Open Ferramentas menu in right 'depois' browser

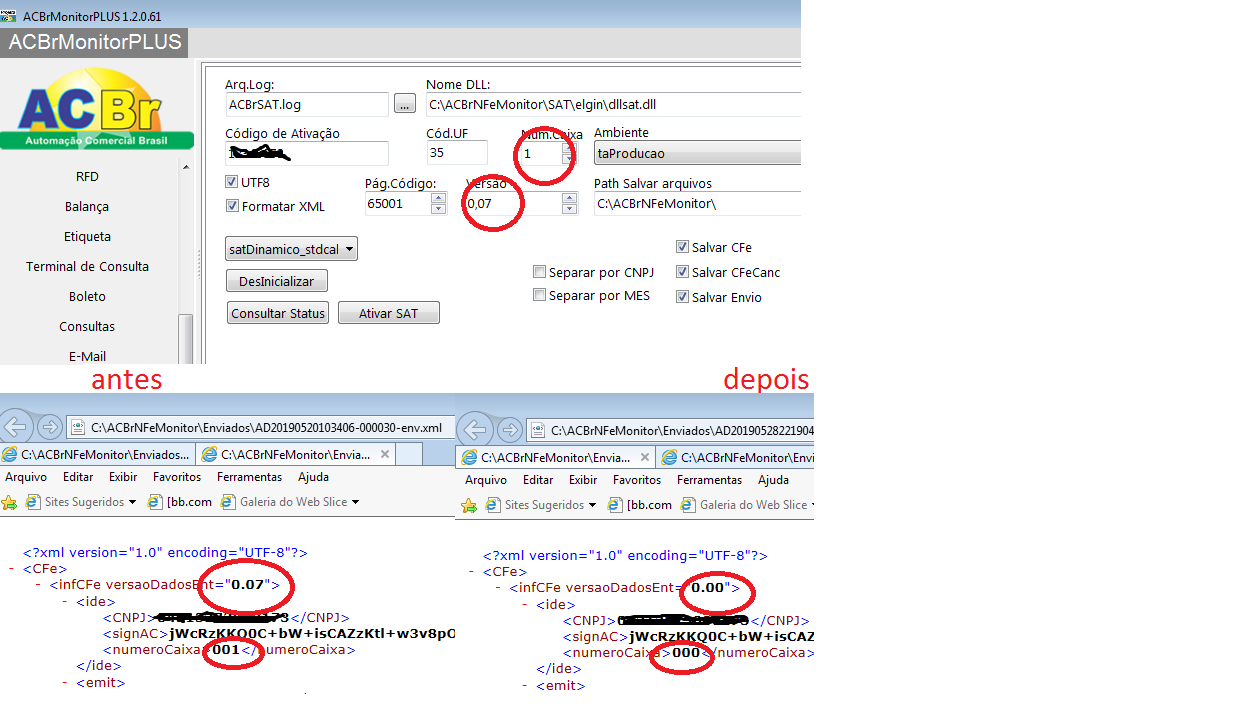(709, 480)
